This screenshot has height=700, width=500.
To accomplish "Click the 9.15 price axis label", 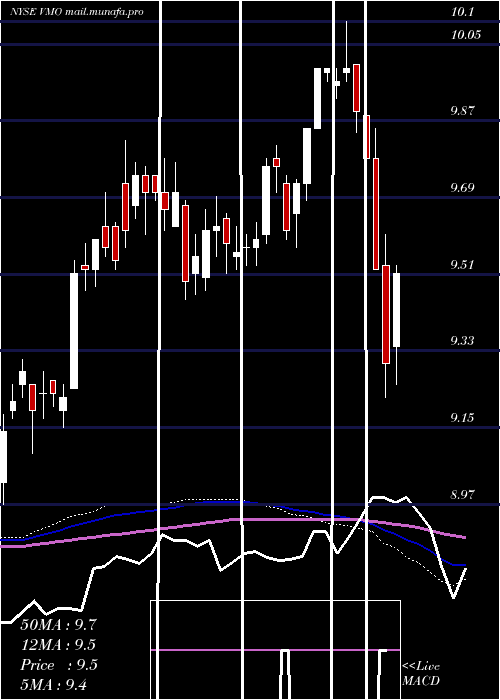I will 462,418.
